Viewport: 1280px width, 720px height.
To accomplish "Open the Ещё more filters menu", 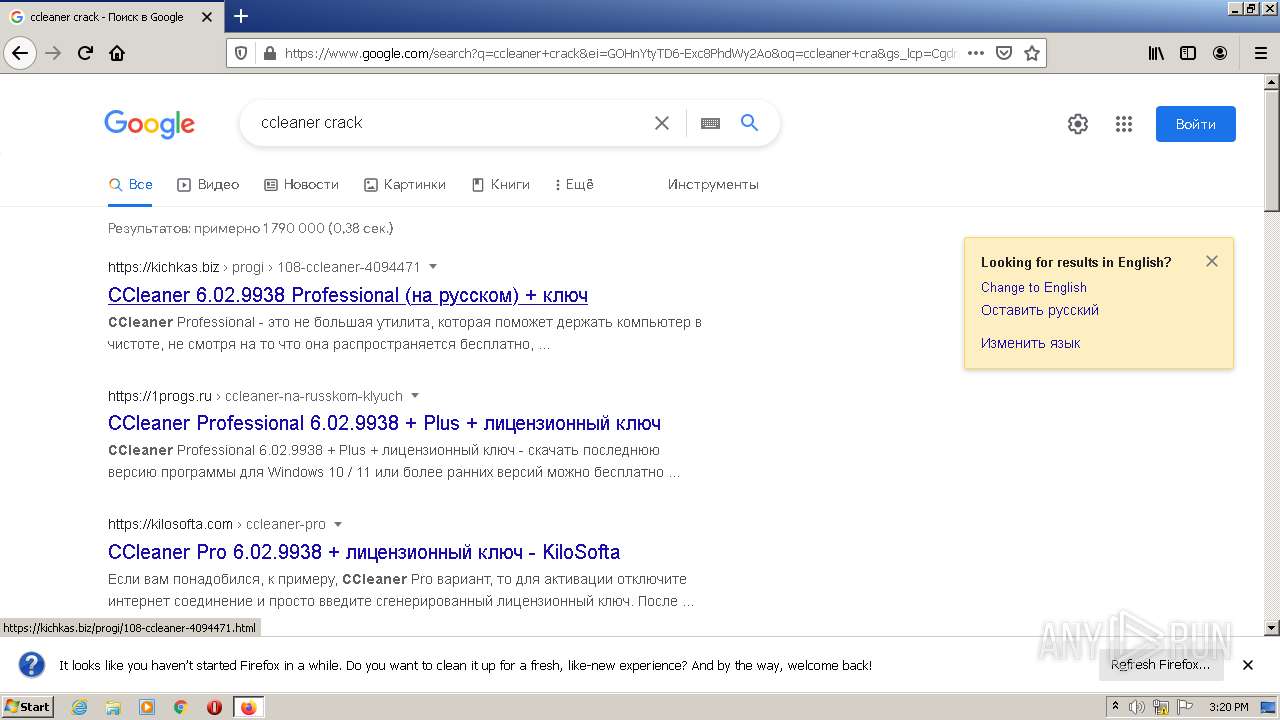I will click(x=574, y=184).
